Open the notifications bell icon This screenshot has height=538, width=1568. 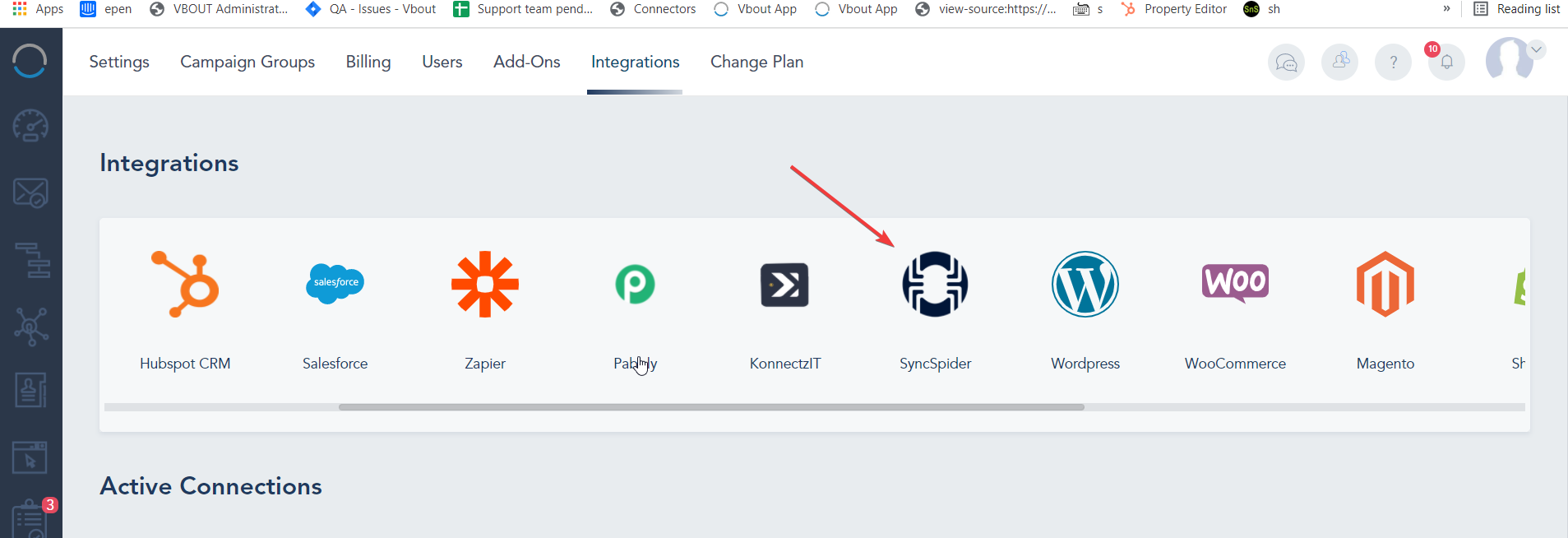click(1446, 62)
